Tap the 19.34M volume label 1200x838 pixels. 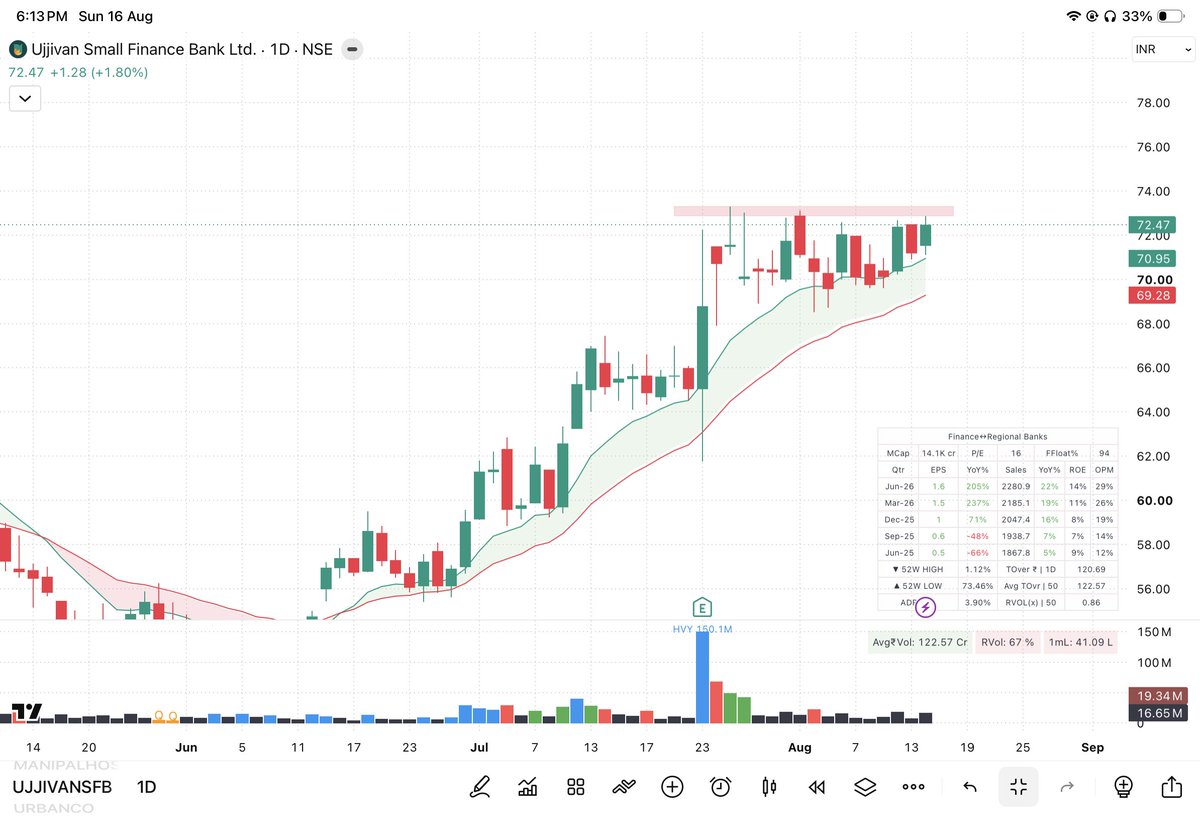(1158, 695)
